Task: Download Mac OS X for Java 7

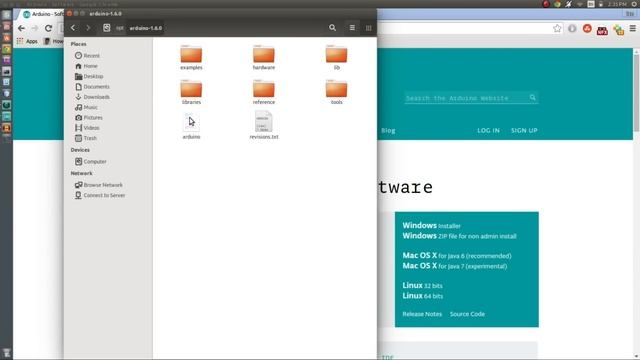Action: [455, 266]
